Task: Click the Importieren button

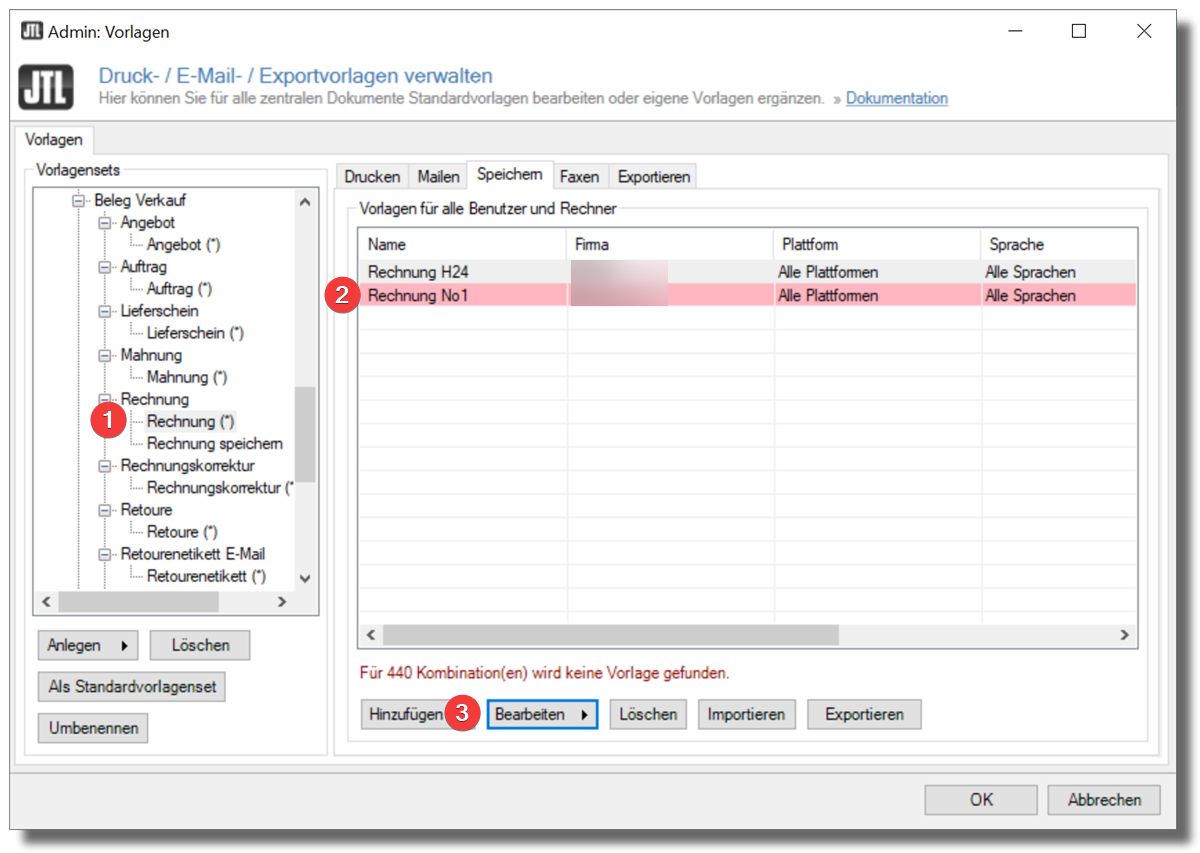Action: (747, 715)
